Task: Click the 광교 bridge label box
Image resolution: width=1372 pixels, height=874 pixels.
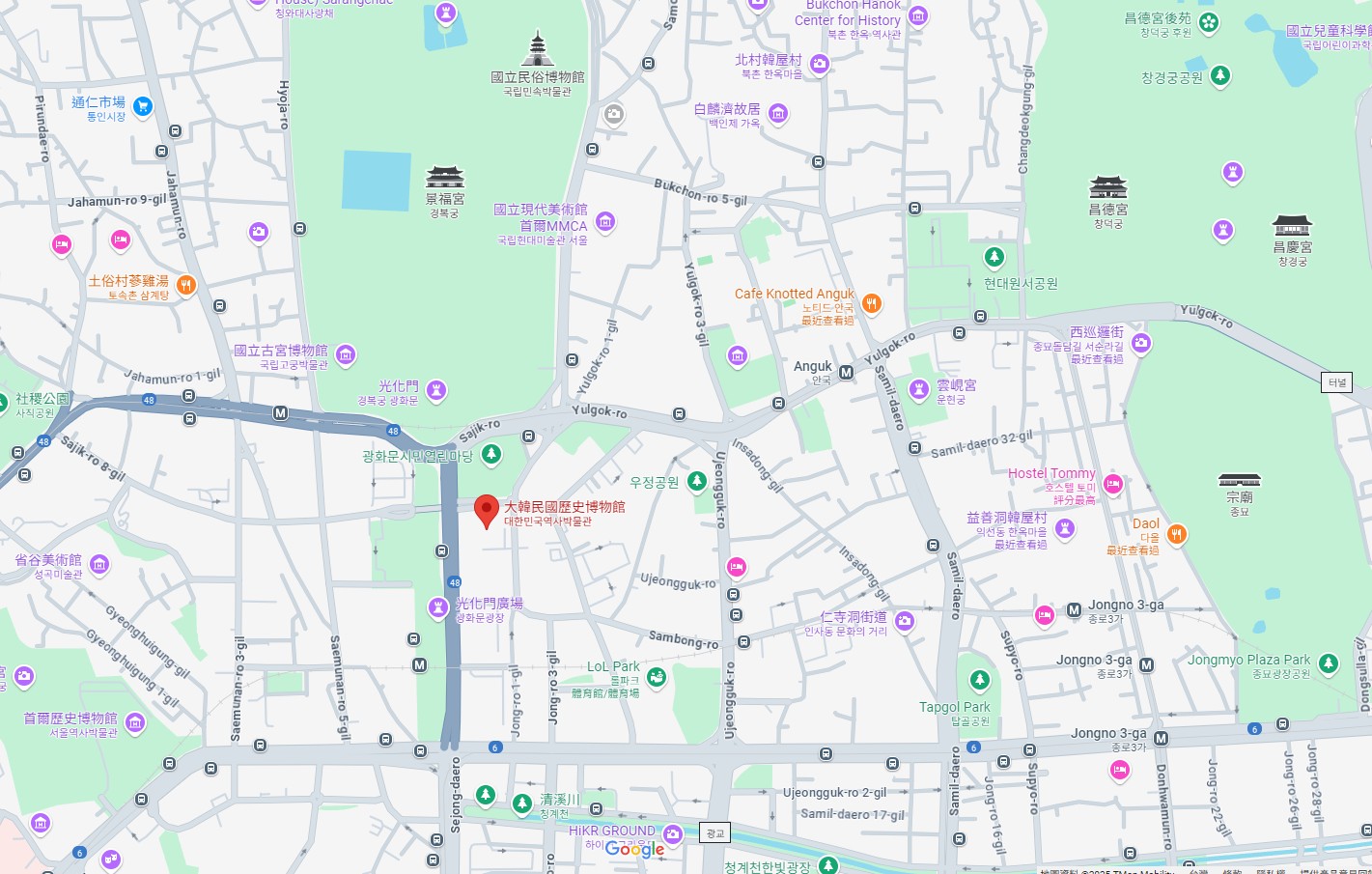Action: tap(714, 832)
